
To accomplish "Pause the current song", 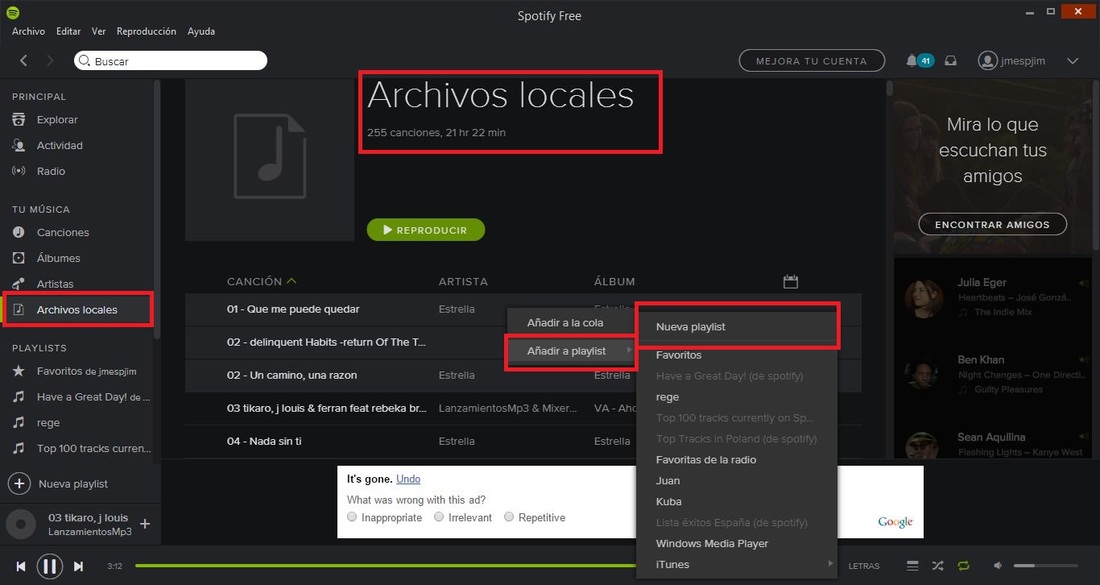I will click(50, 566).
